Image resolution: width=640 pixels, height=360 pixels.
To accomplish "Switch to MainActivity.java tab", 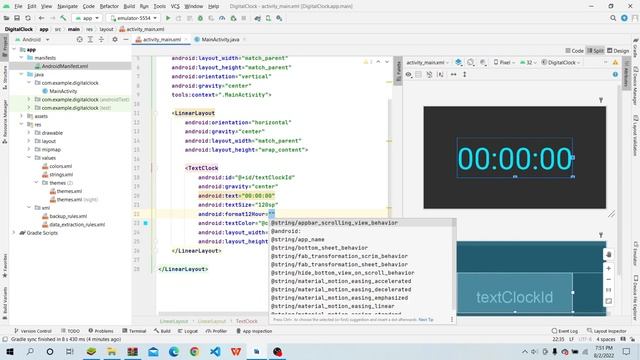I will pos(220,40).
